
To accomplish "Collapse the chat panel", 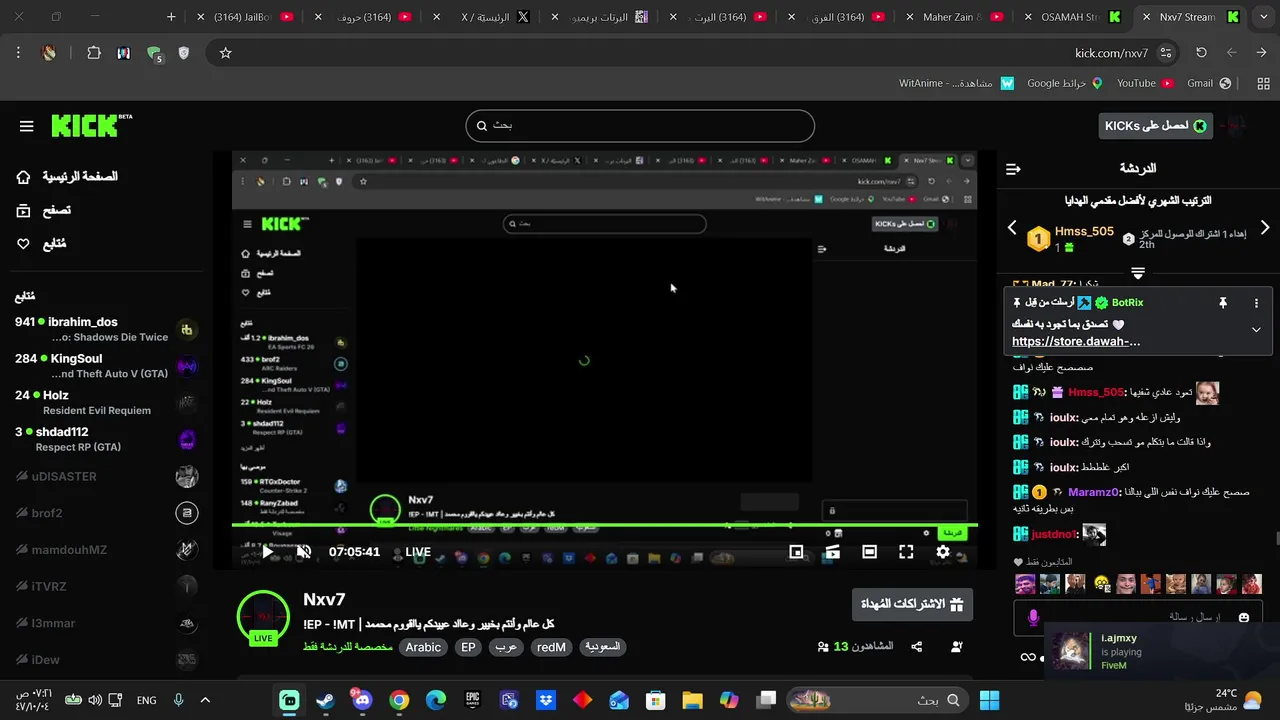I will pos(1013,169).
